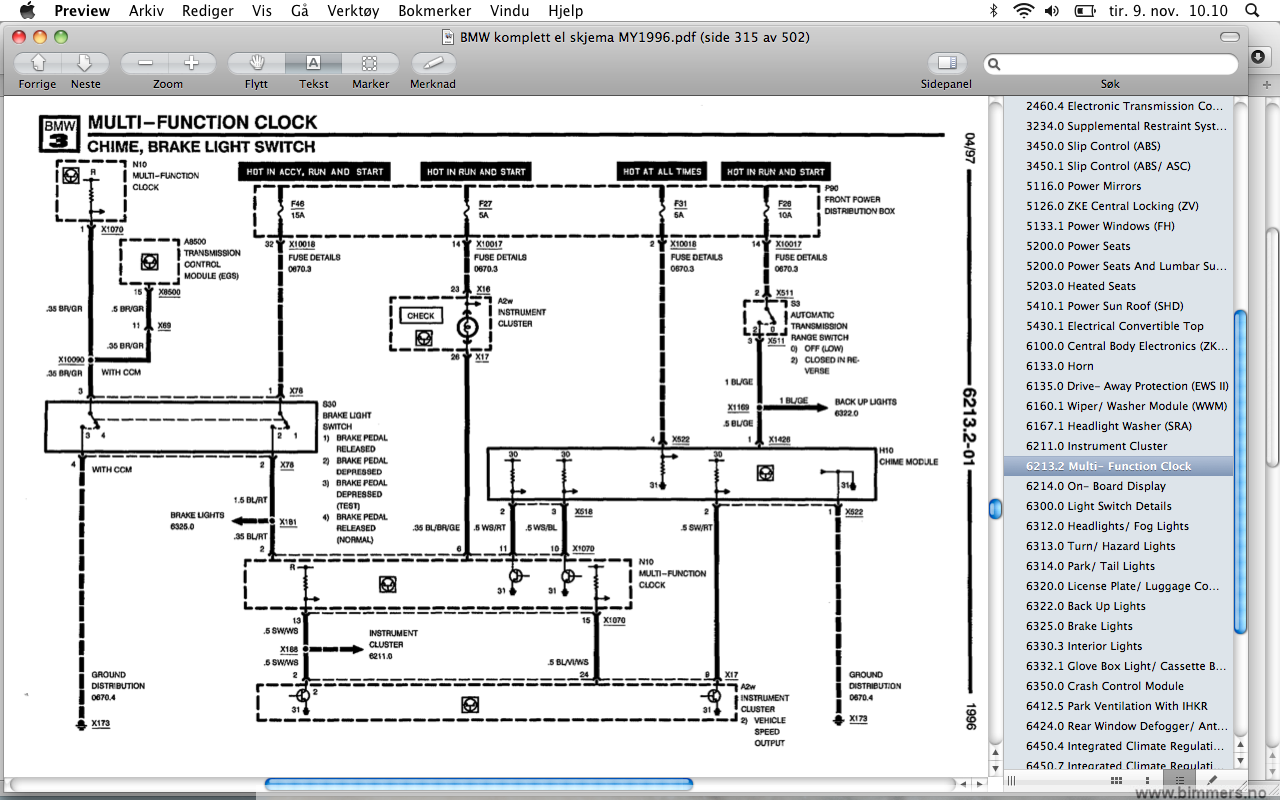Click the horizontal scrollbar thumb under document
This screenshot has width=1280, height=800.
pyautogui.click(x=479, y=785)
